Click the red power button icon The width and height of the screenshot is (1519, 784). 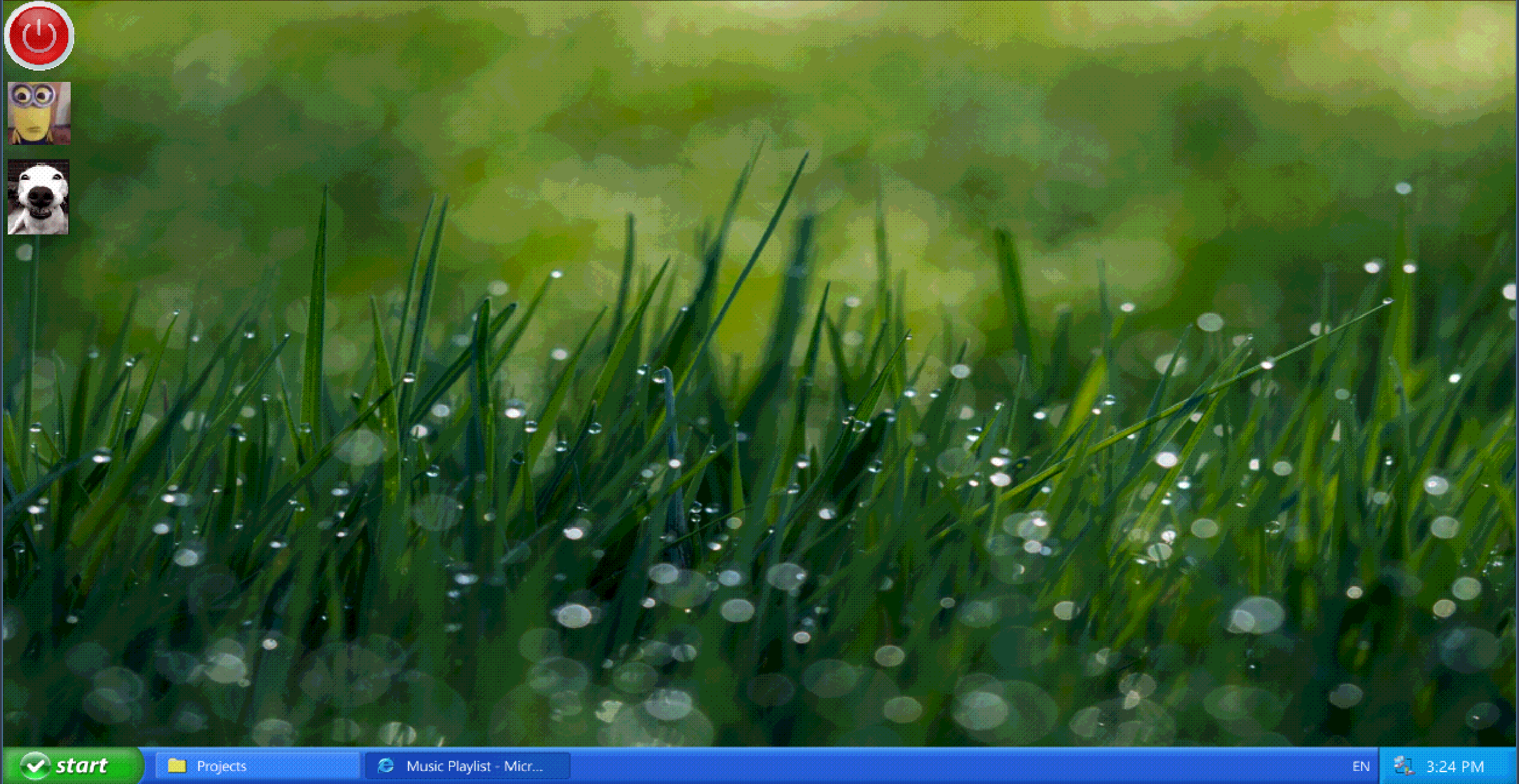pos(39,36)
